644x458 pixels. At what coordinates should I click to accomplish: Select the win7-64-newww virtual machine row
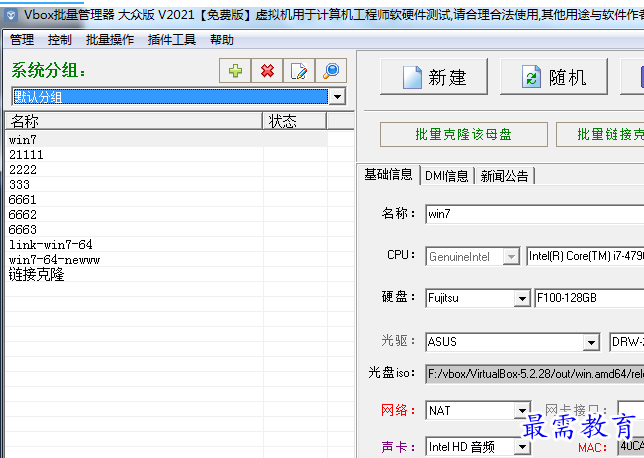166,260
